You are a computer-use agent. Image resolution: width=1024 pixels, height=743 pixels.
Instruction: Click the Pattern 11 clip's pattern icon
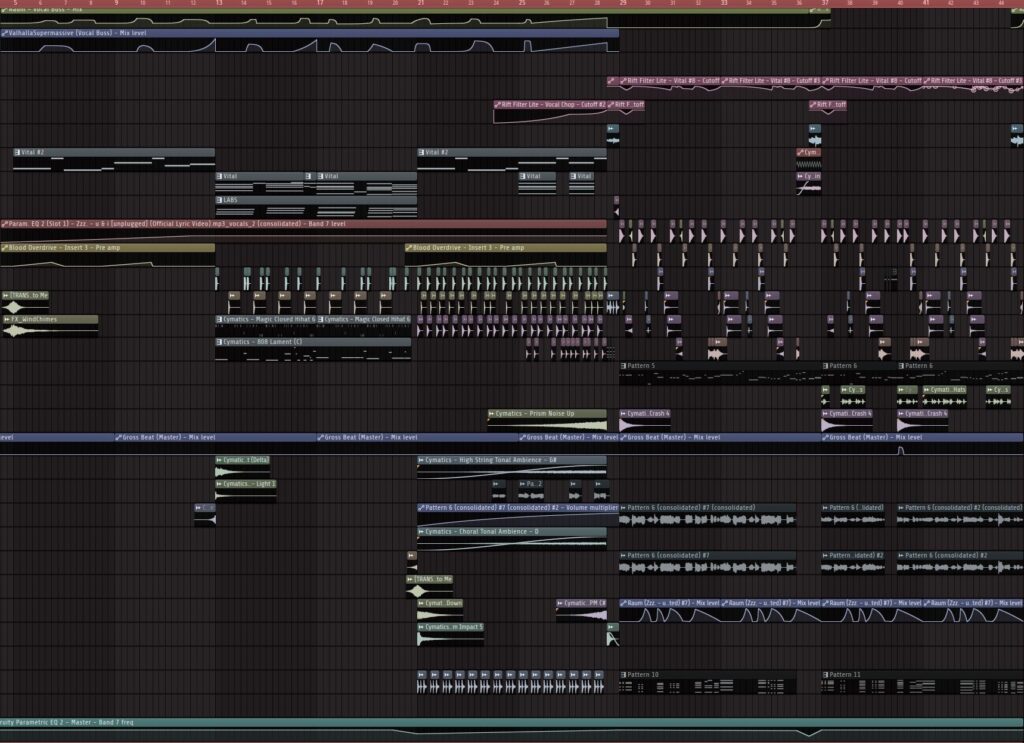point(826,675)
